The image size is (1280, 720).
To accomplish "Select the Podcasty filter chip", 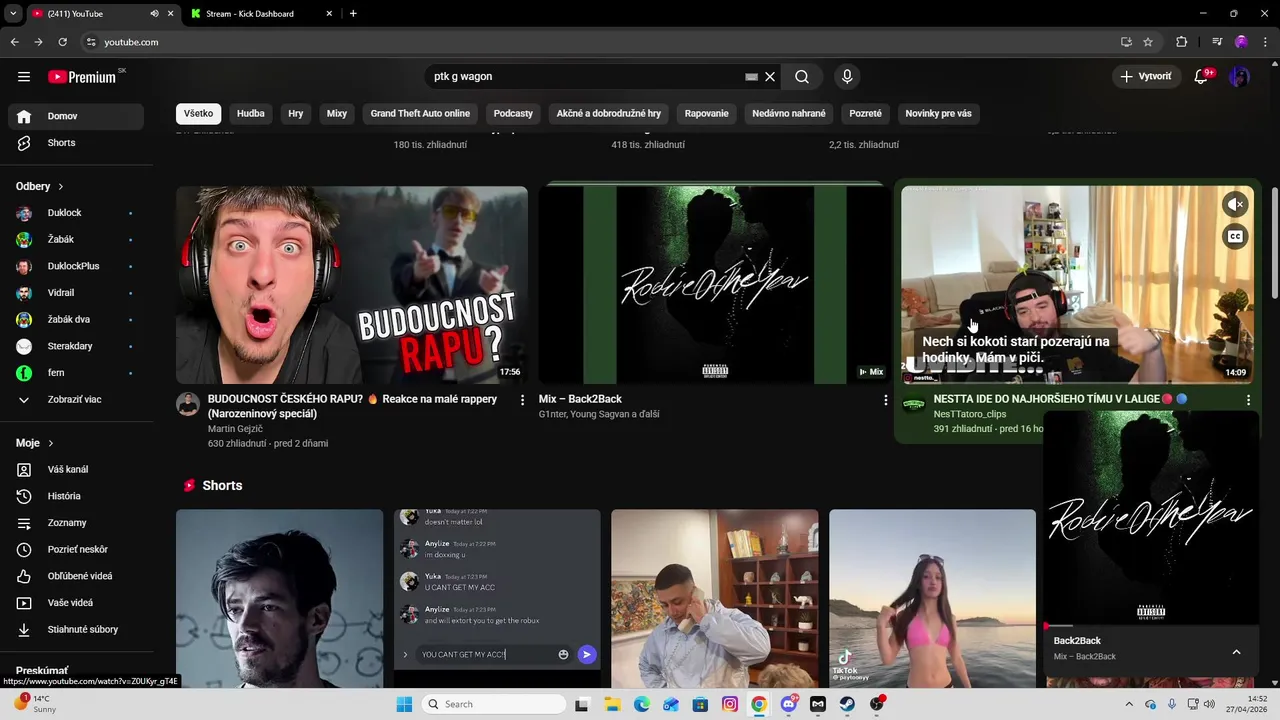I will pyautogui.click(x=513, y=114).
